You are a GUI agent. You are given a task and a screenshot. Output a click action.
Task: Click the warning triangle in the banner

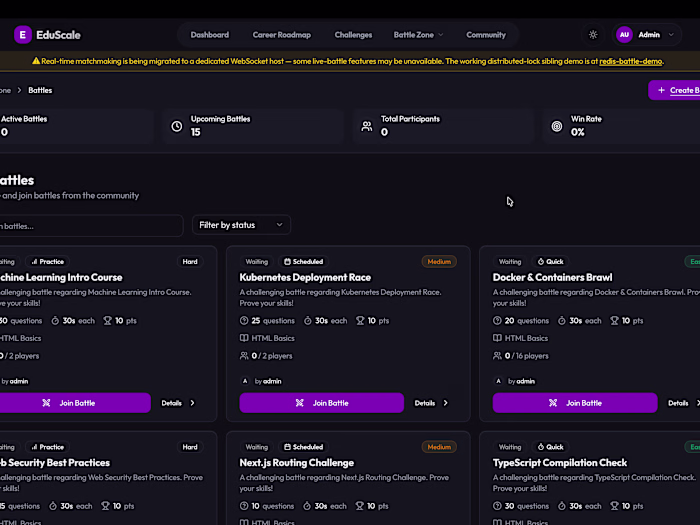point(36,61)
